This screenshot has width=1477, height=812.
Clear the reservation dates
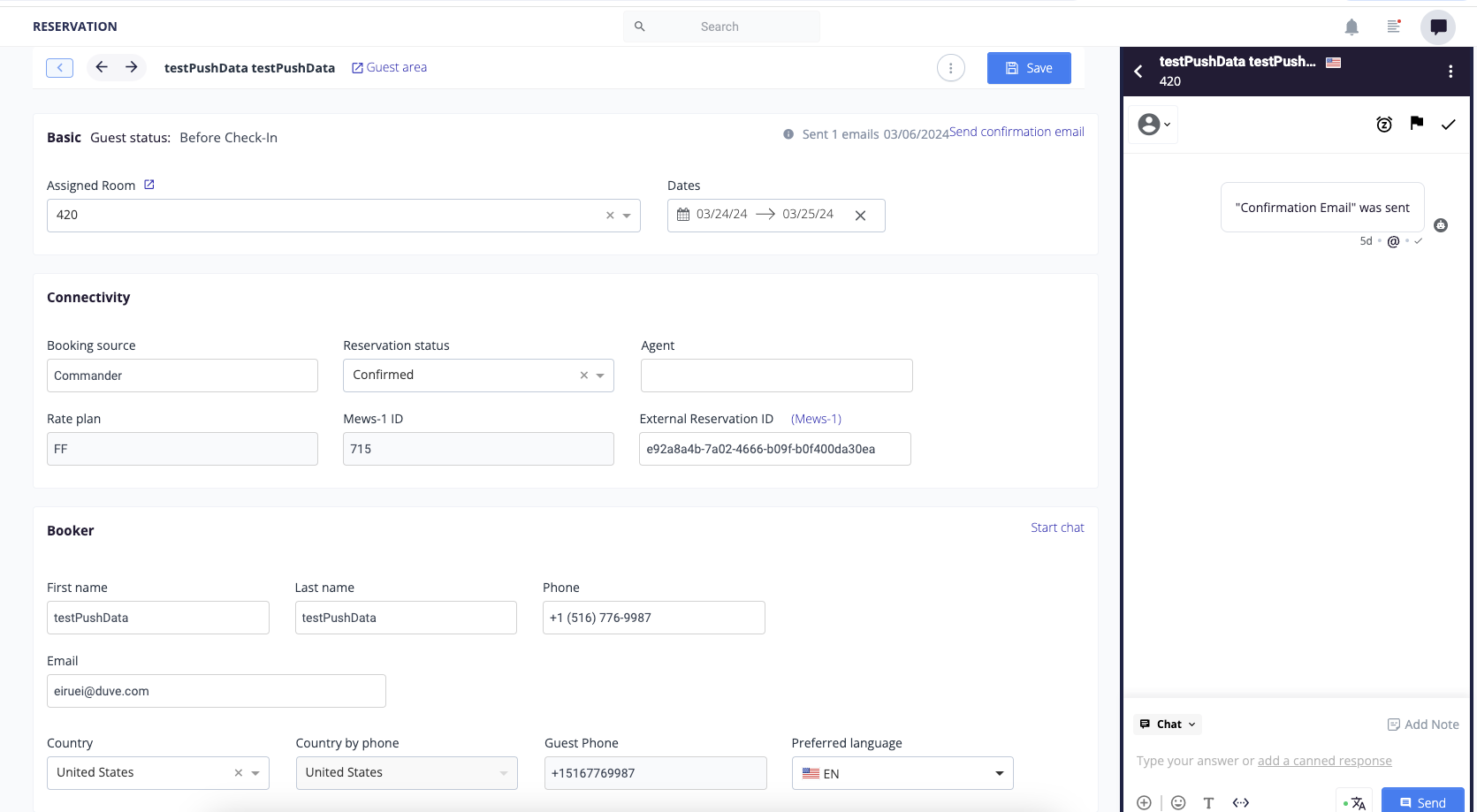tap(860, 216)
